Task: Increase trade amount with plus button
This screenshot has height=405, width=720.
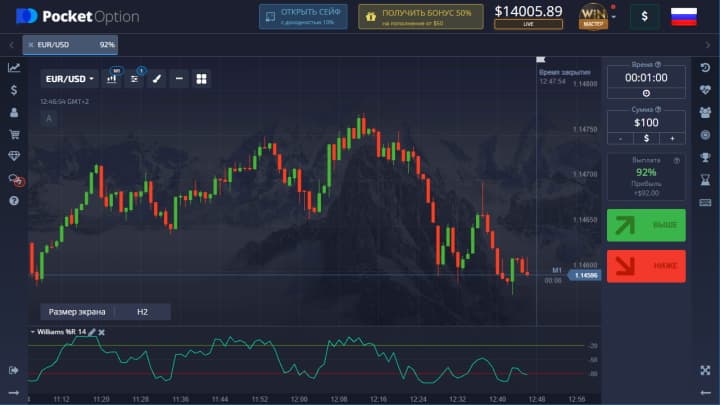Action: [x=672, y=138]
